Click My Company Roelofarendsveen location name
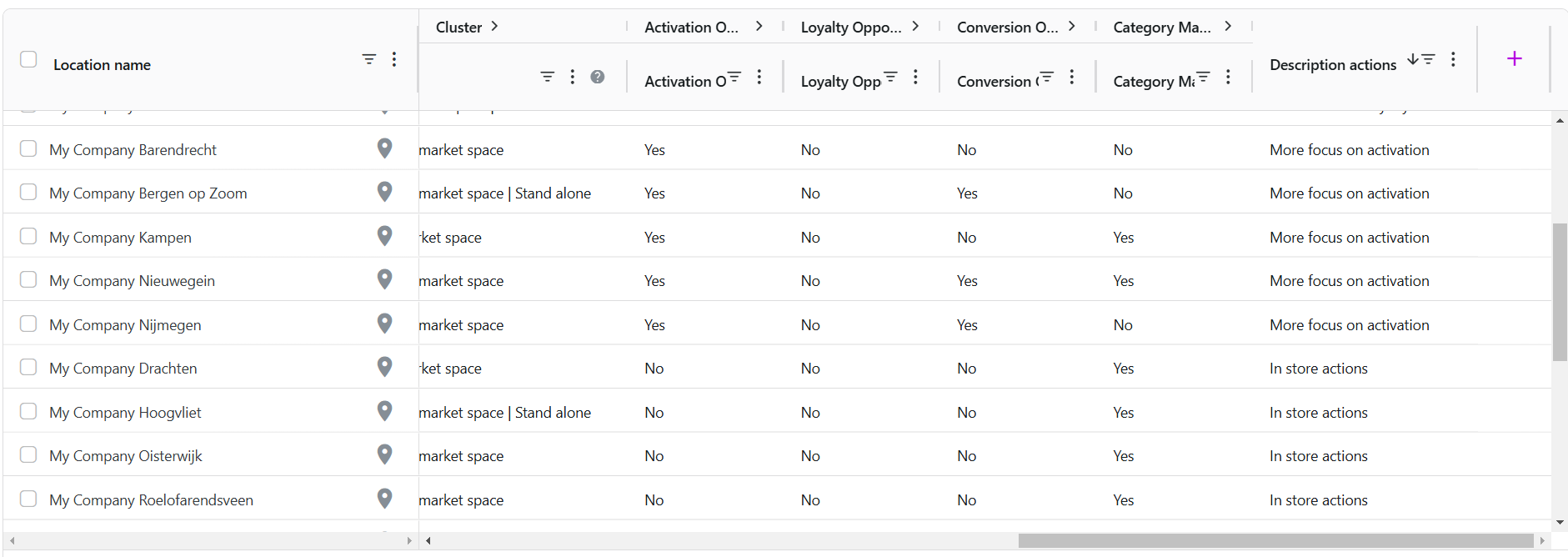The width and height of the screenshot is (1568, 557). [151, 500]
